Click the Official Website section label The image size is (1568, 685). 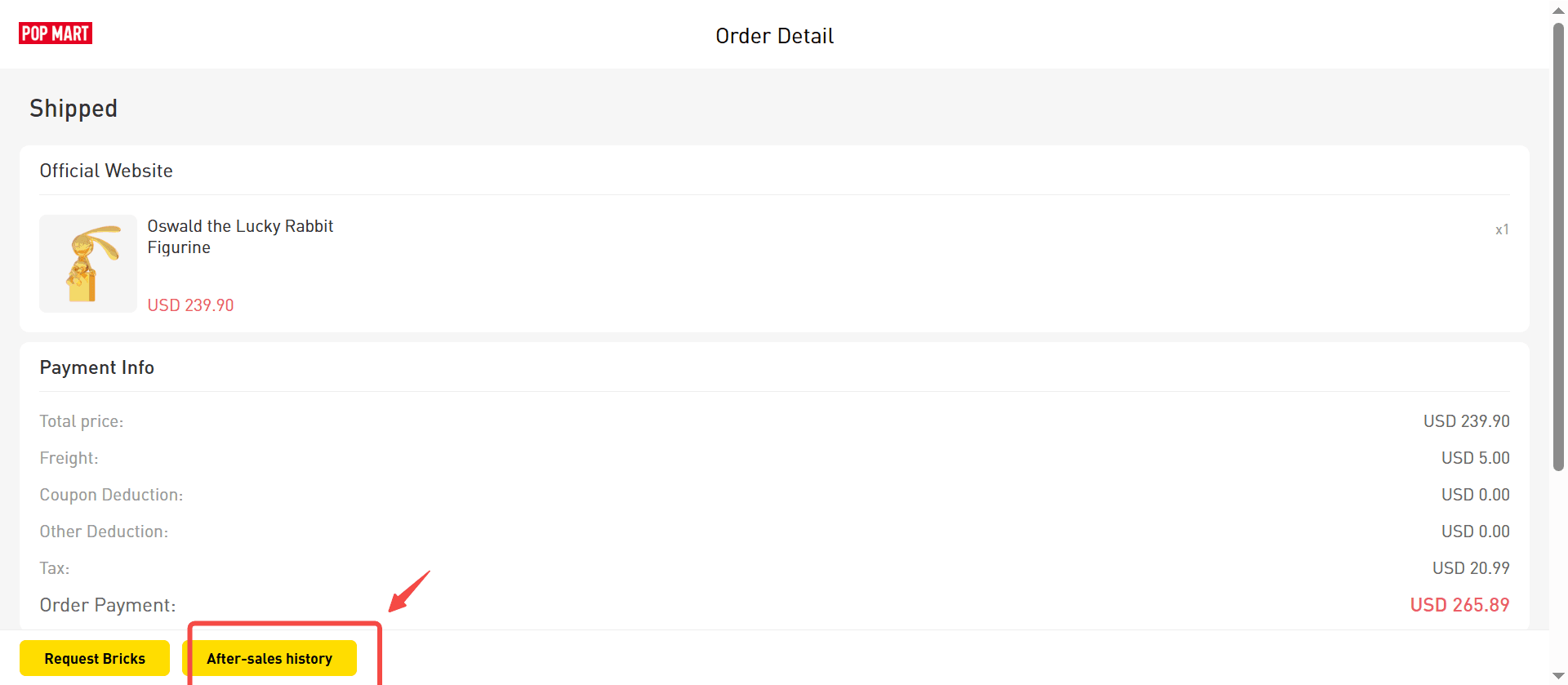coord(106,171)
